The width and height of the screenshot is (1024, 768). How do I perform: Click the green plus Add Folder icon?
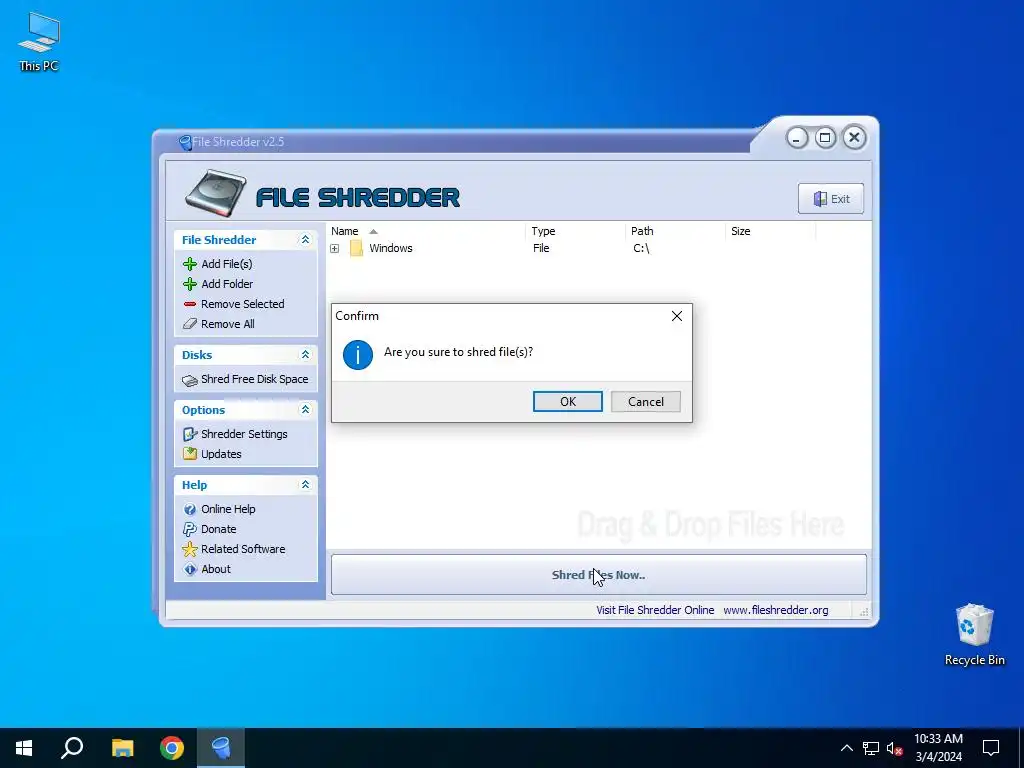click(190, 284)
